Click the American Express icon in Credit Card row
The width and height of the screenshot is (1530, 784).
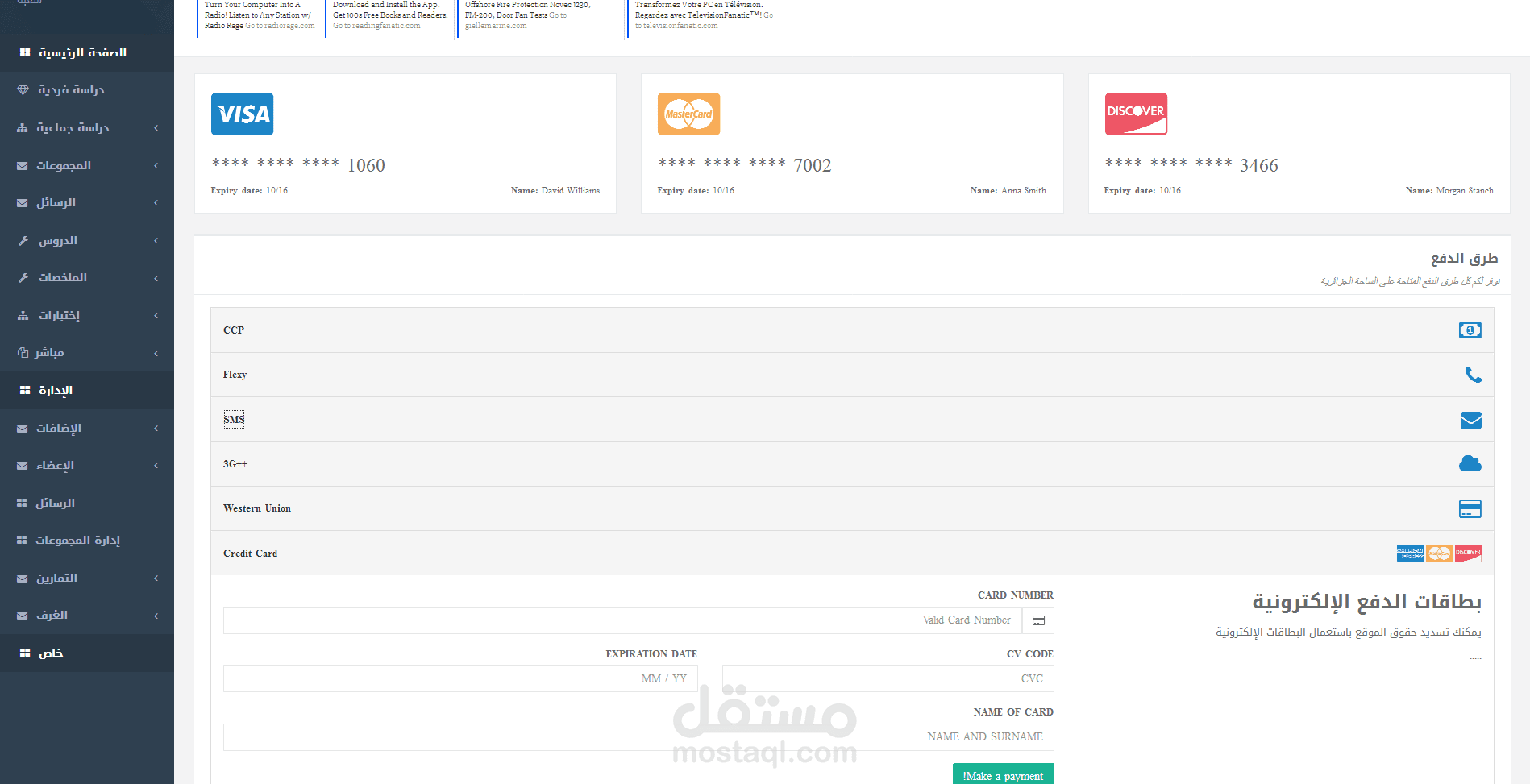pos(1410,554)
